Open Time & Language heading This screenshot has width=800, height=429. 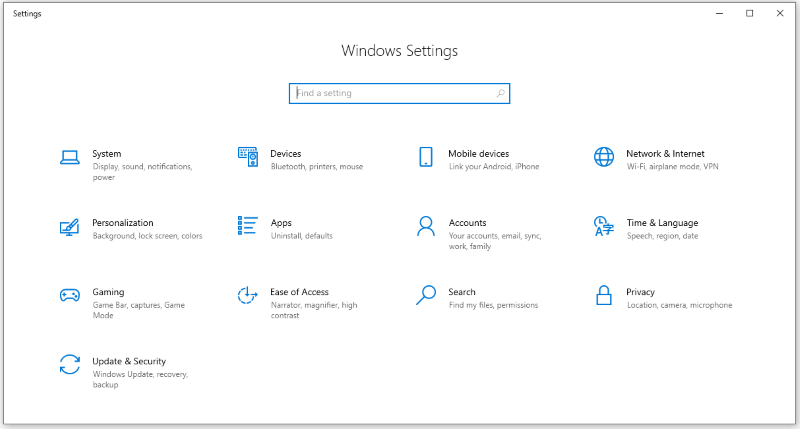pyautogui.click(x=662, y=223)
